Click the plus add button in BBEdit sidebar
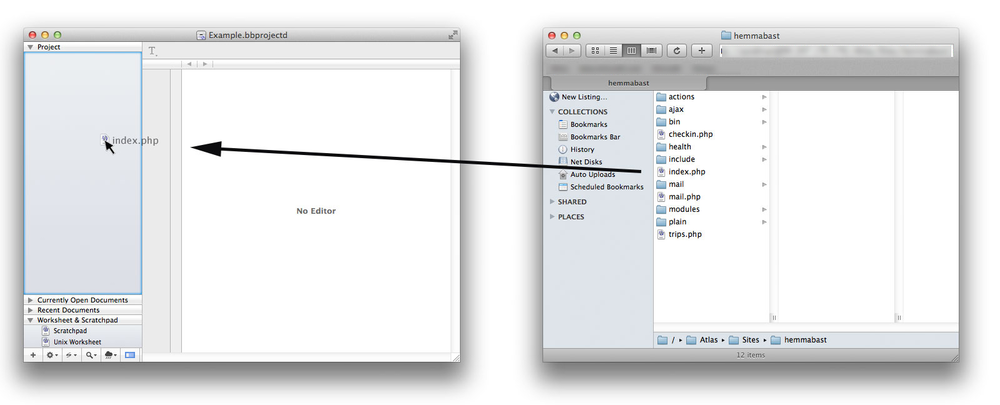This screenshot has height=405, width=1000. point(33,355)
